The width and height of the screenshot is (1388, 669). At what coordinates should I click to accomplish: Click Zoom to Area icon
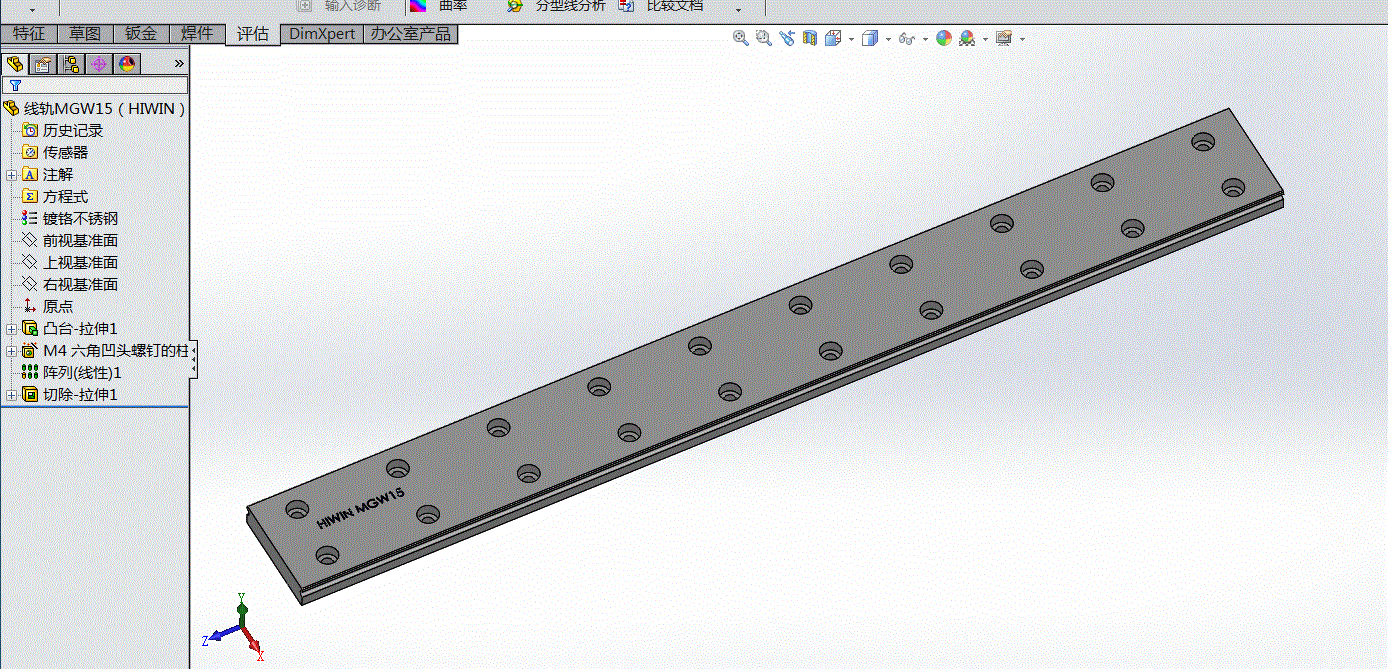(x=764, y=38)
